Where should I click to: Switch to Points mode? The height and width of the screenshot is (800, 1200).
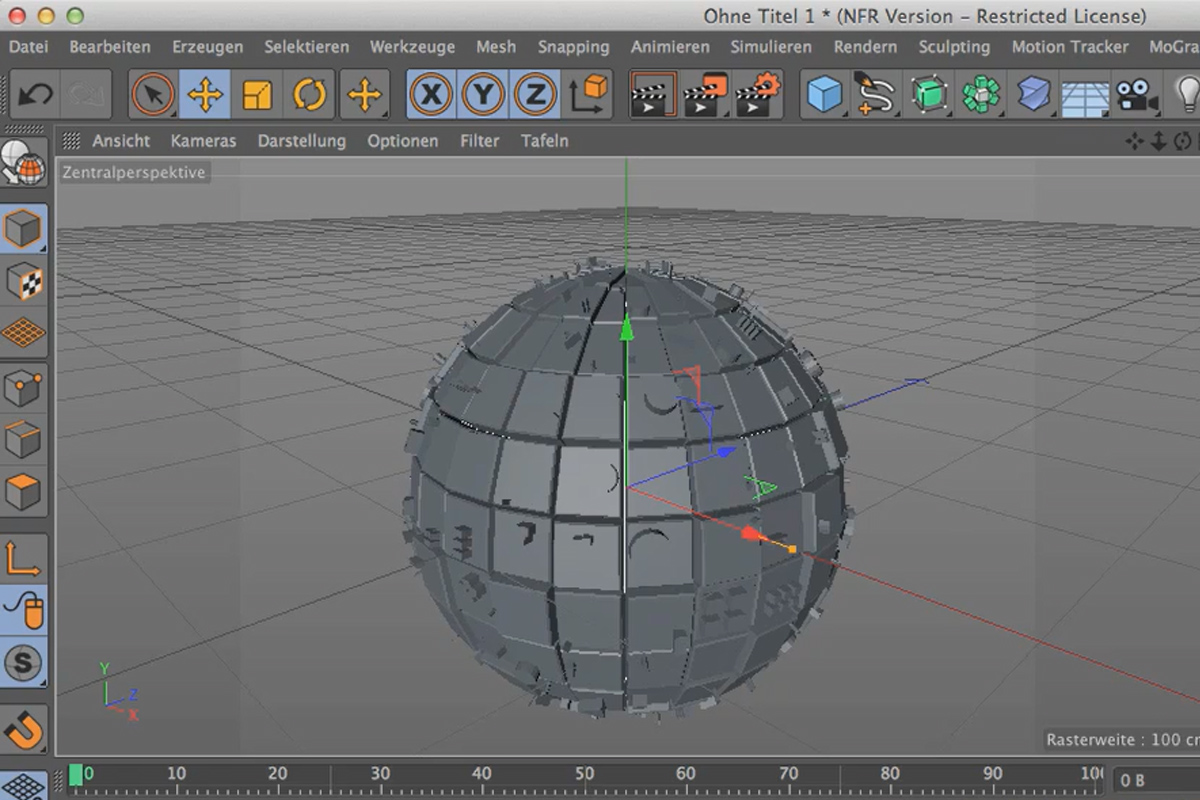(x=24, y=389)
